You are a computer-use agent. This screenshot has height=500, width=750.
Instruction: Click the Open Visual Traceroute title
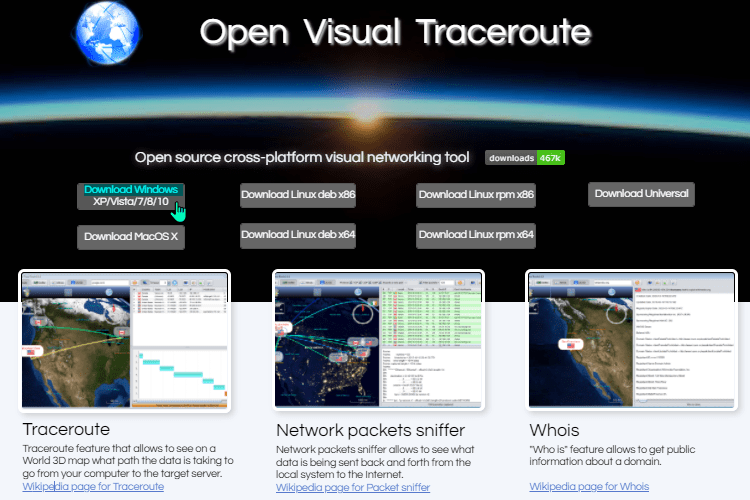click(395, 32)
